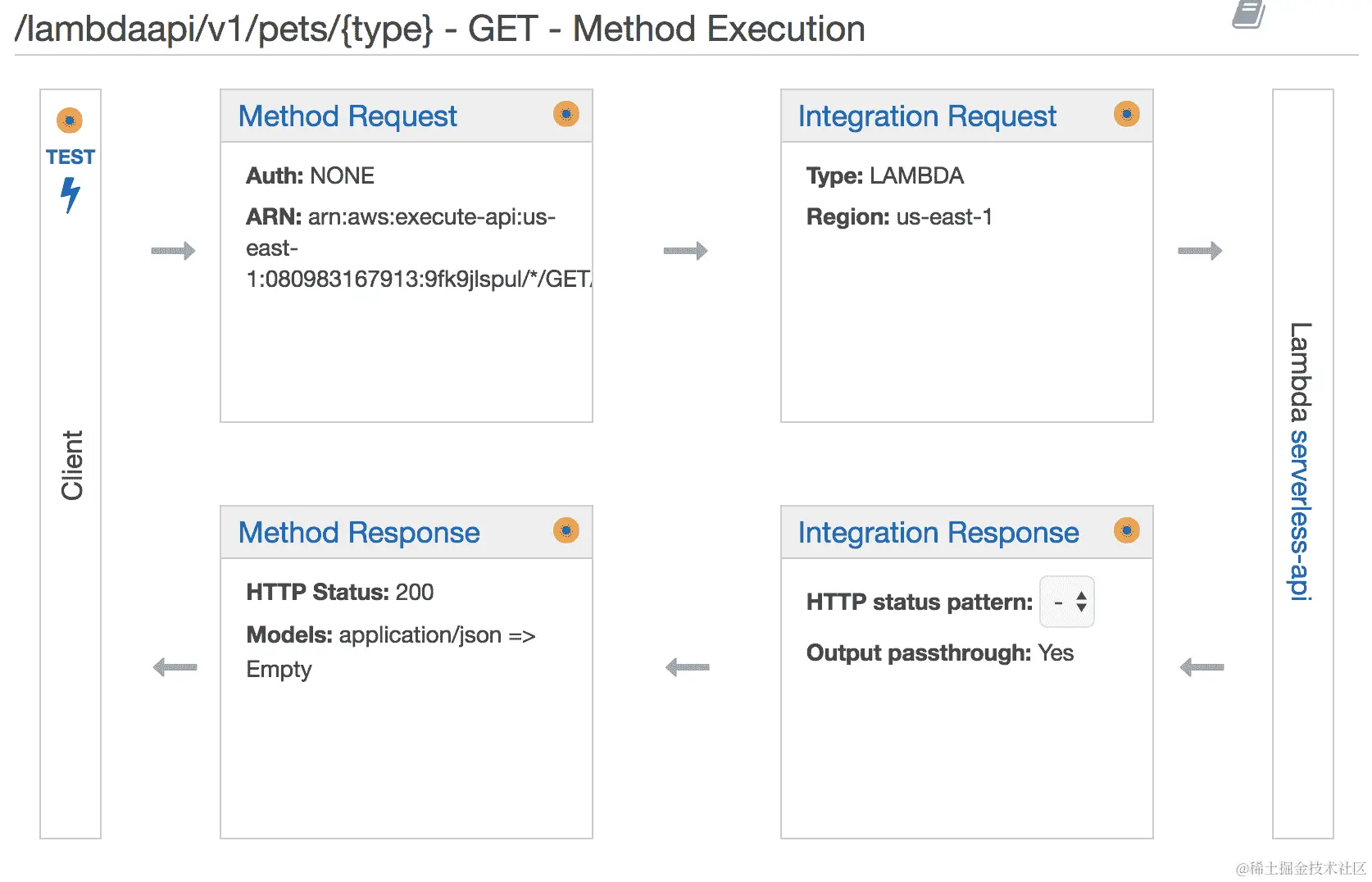Click the documentation book icon
Screen dimensions: 1372x882
(x=1248, y=15)
